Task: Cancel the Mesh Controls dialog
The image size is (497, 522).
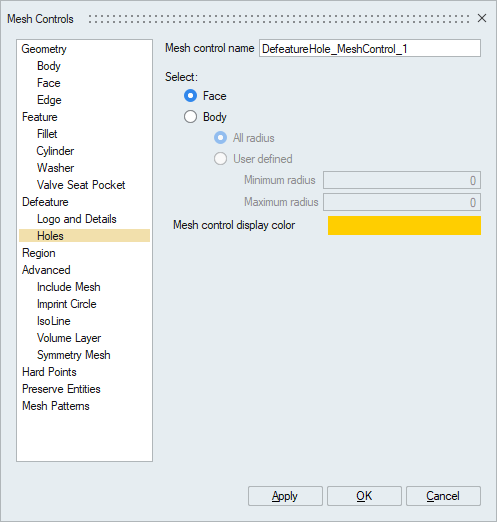Action: 443,496
